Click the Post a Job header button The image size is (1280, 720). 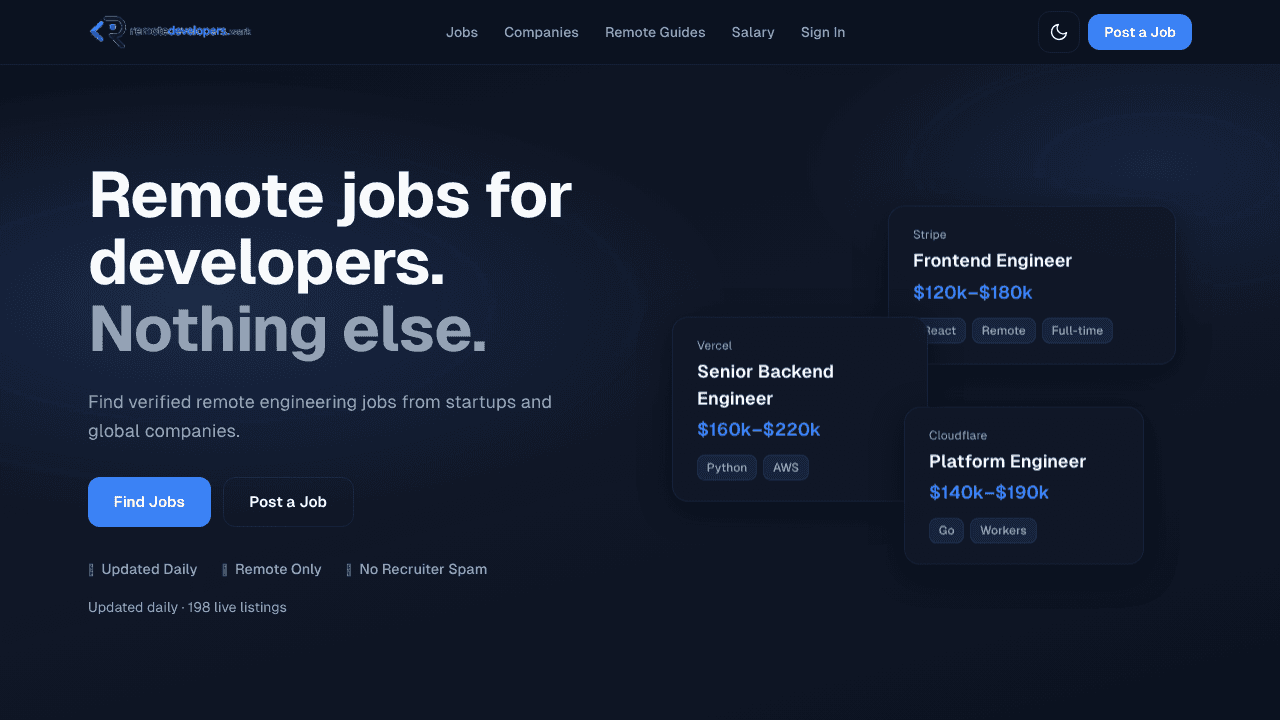click(x=1140, y=32)
